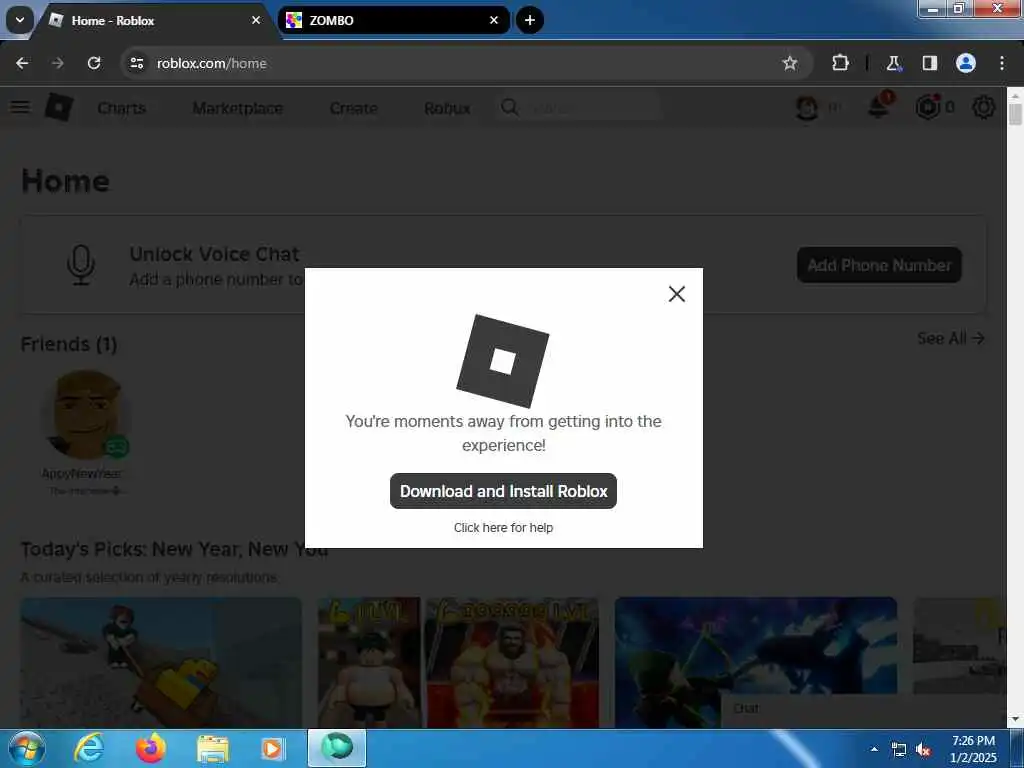
Task: Show hidden system tray icons
Action: [874, 749]
